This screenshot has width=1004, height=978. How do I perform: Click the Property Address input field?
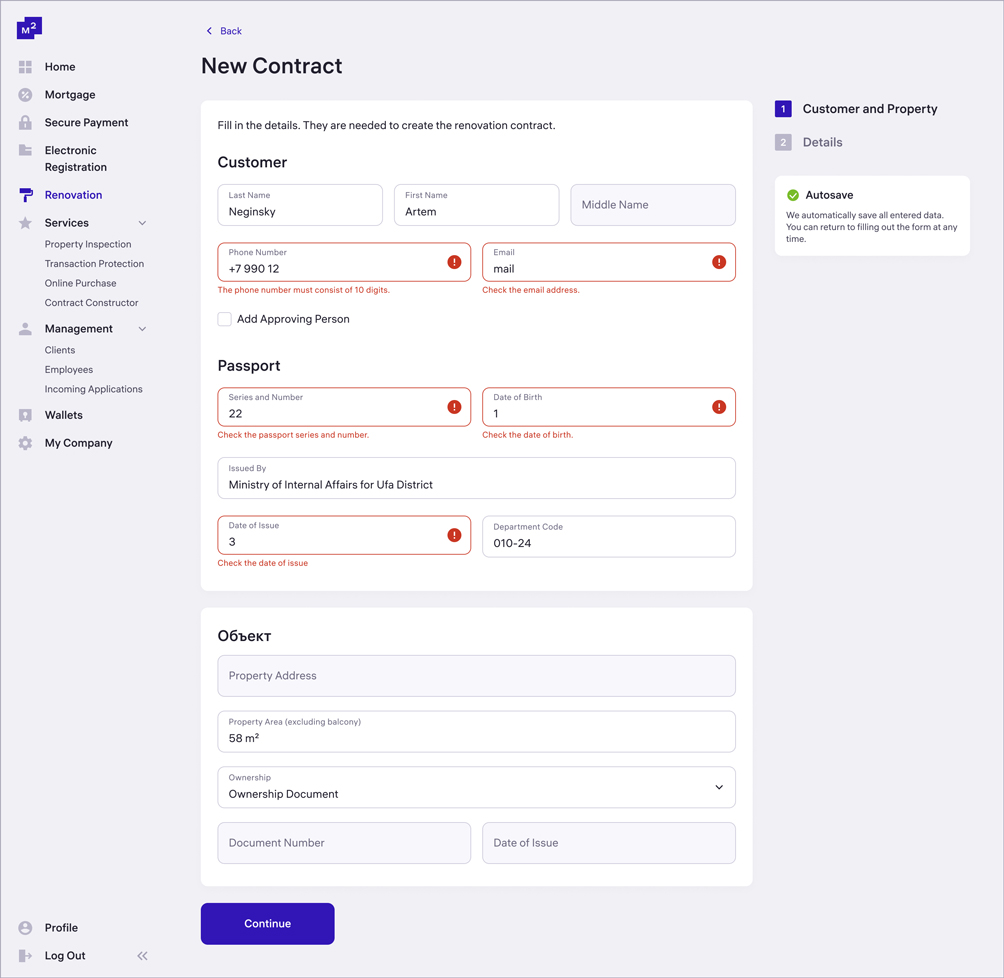coord(476,675)
